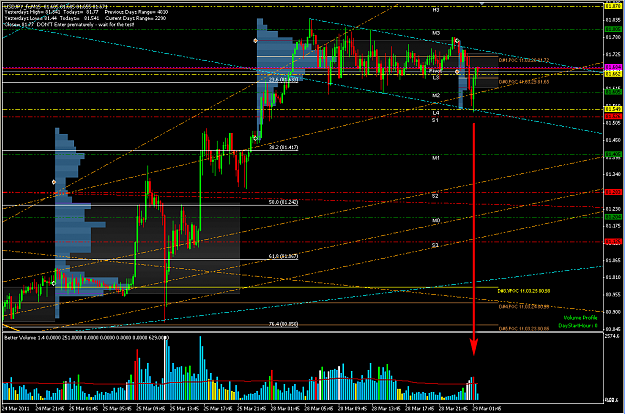Click the 28 Mar 17:45 time label

(x=420, y=408)
